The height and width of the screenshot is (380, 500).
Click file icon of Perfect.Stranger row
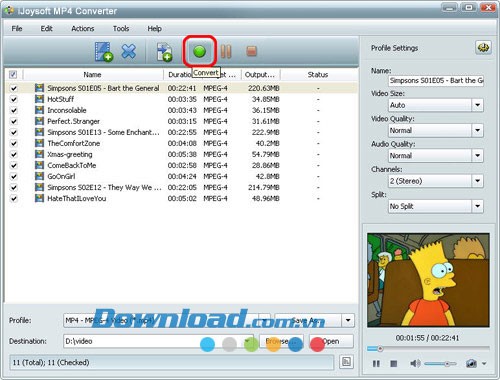(x=39, y=121)
